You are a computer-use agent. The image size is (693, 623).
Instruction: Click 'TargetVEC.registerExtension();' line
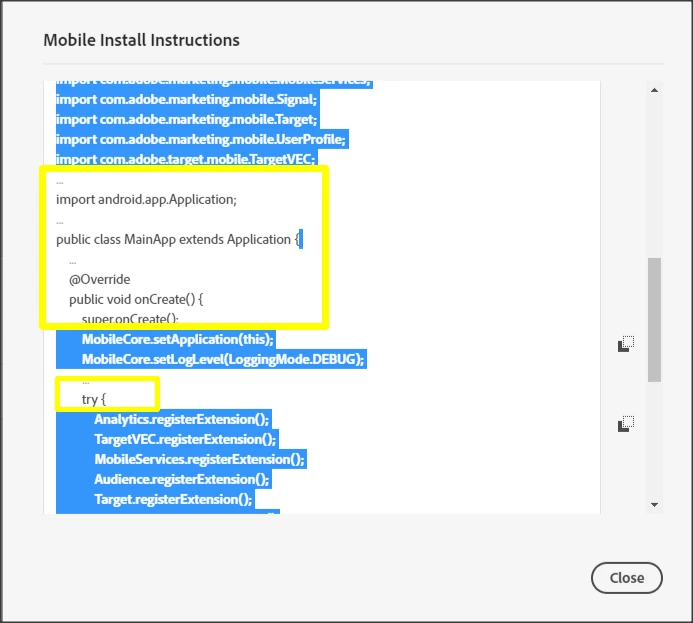click(185, 439)
